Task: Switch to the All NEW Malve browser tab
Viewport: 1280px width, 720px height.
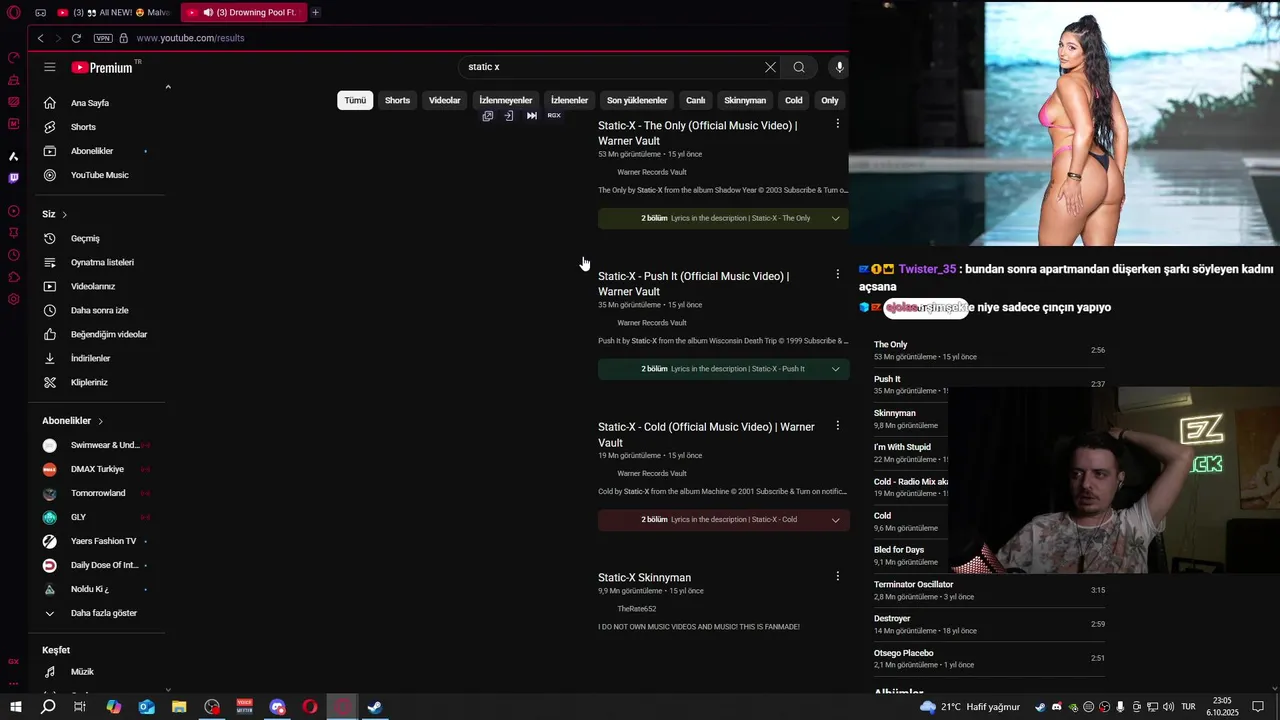Action: (x=113, y=12)
